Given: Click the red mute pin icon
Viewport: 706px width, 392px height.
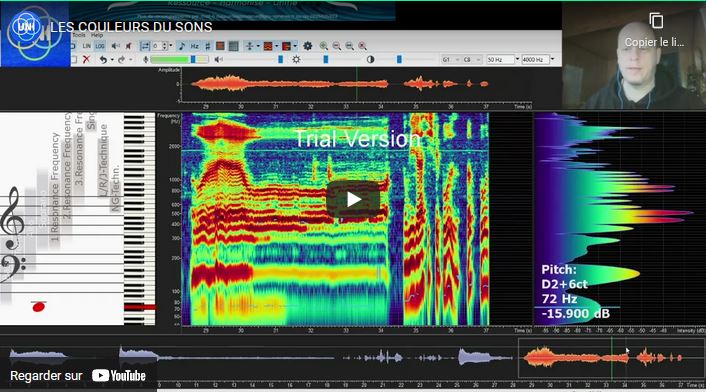Looking at the screenshot, I should (128, 46).
